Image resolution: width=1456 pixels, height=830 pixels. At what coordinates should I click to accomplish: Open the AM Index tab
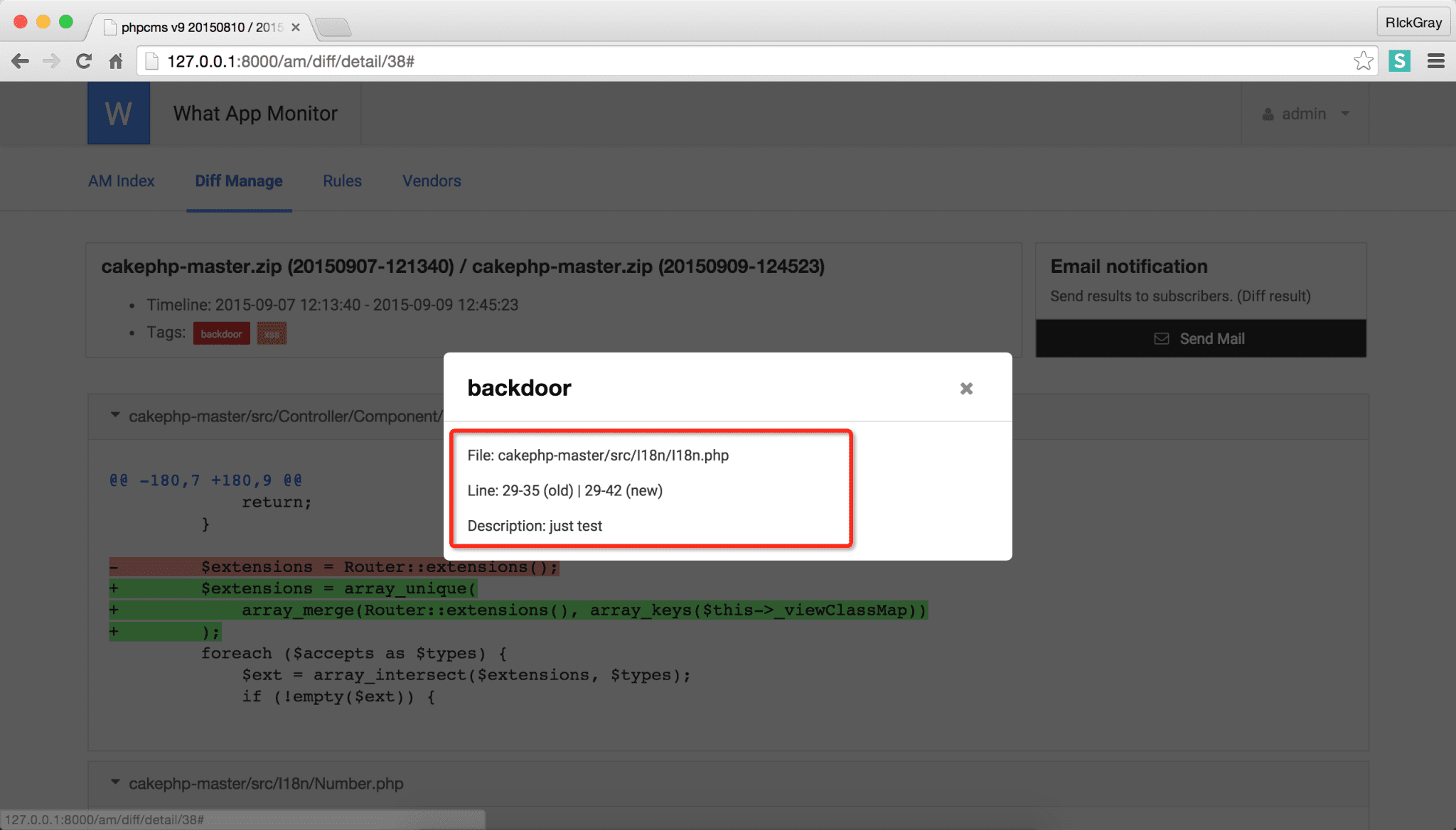point(122,180)
